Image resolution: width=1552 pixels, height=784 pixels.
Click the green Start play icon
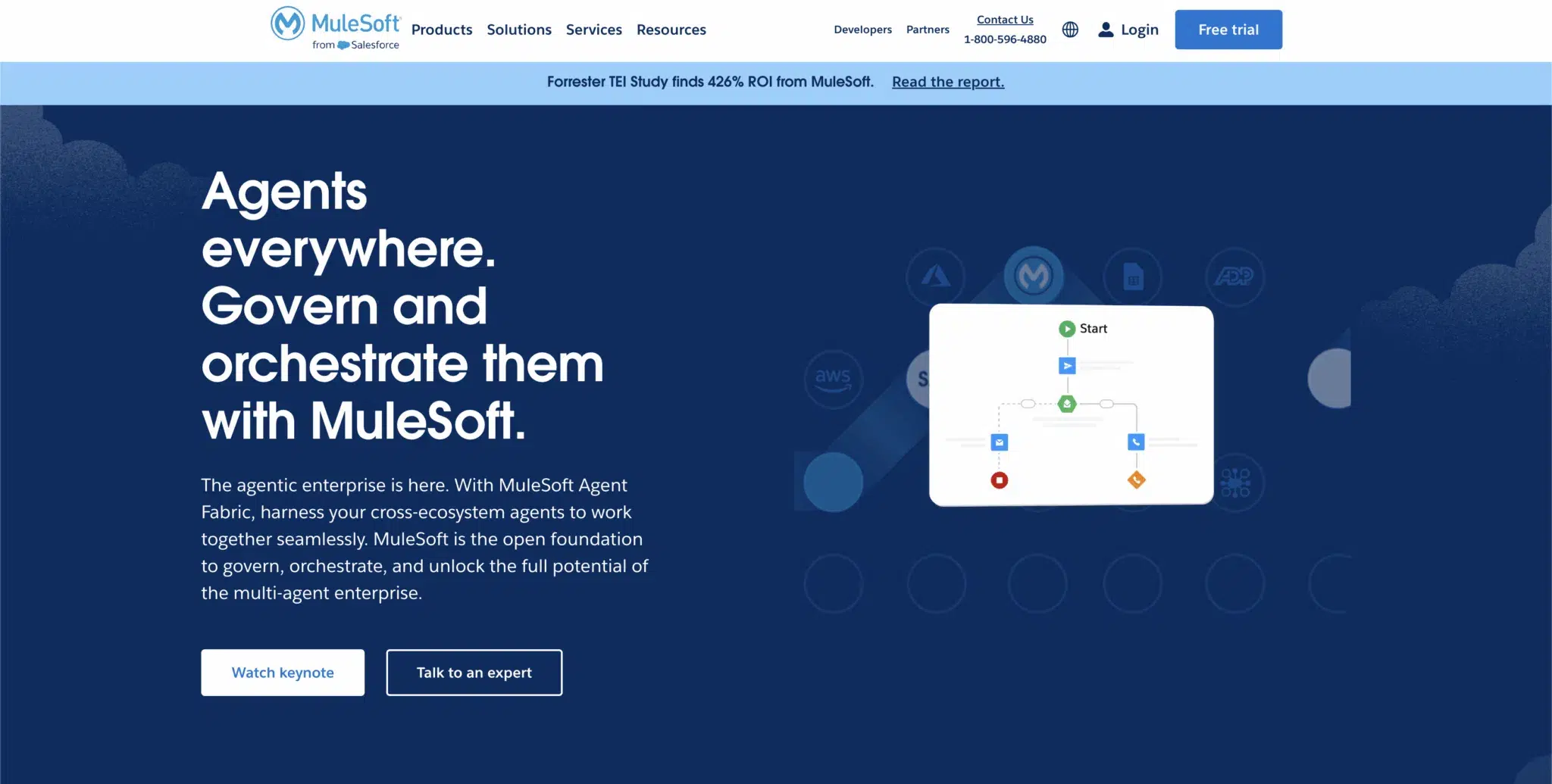click(x=1067, y=329)
